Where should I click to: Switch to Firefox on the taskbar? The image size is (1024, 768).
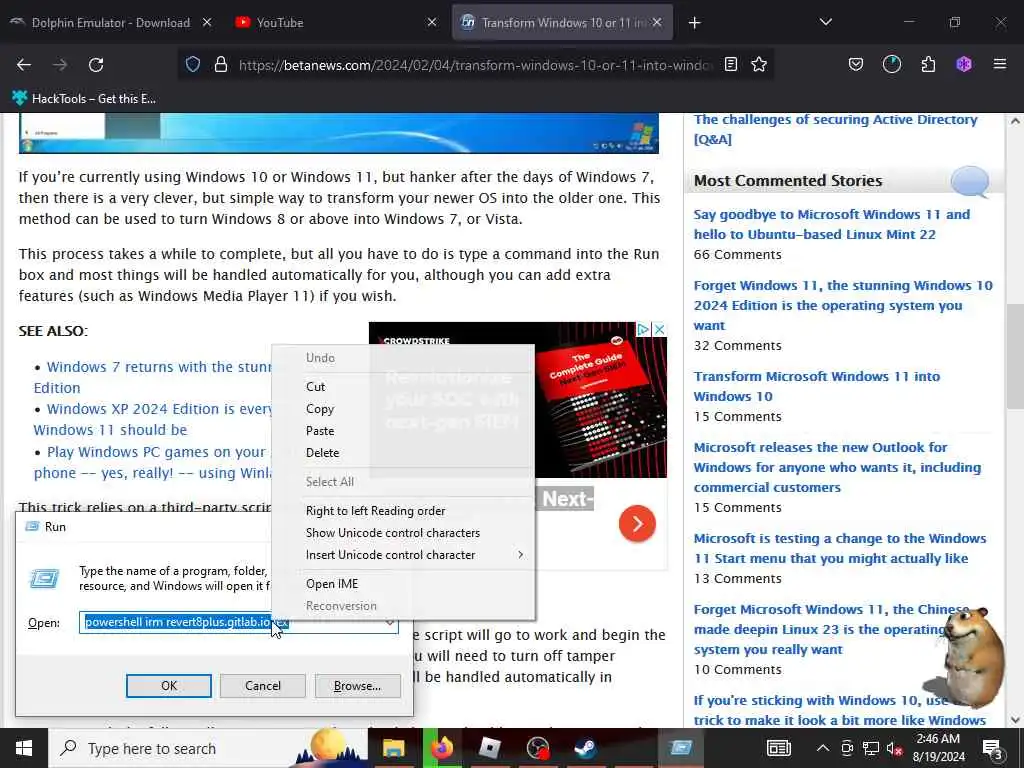point(441,748)
